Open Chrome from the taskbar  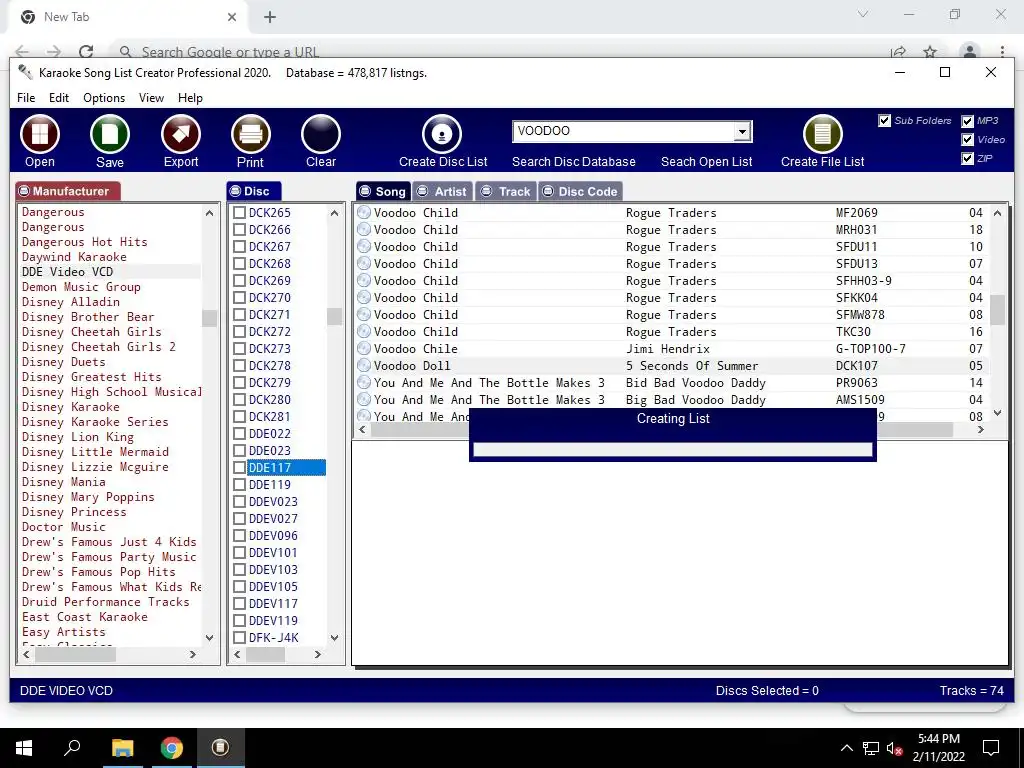coord(172,748)
